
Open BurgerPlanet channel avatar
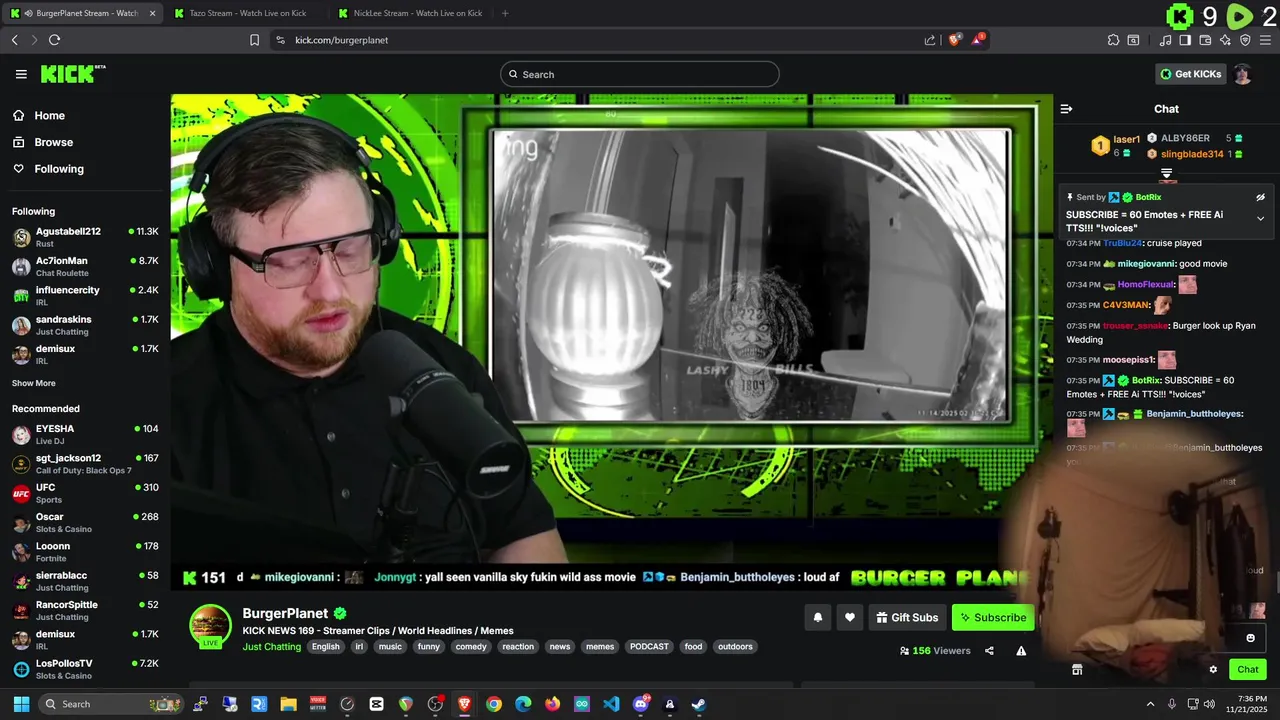coord(210,626)
